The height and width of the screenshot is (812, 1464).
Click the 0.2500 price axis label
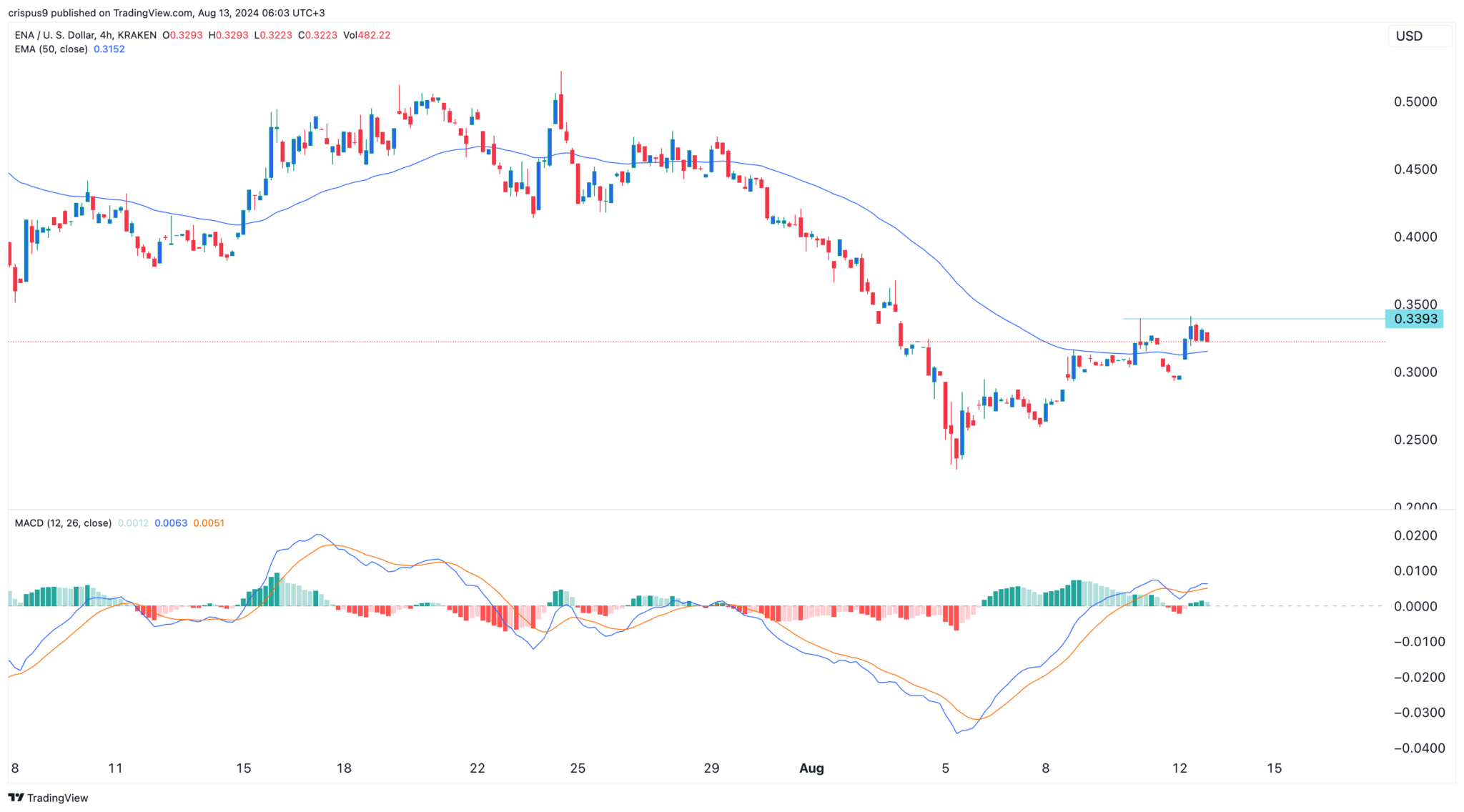[1415, 440]
